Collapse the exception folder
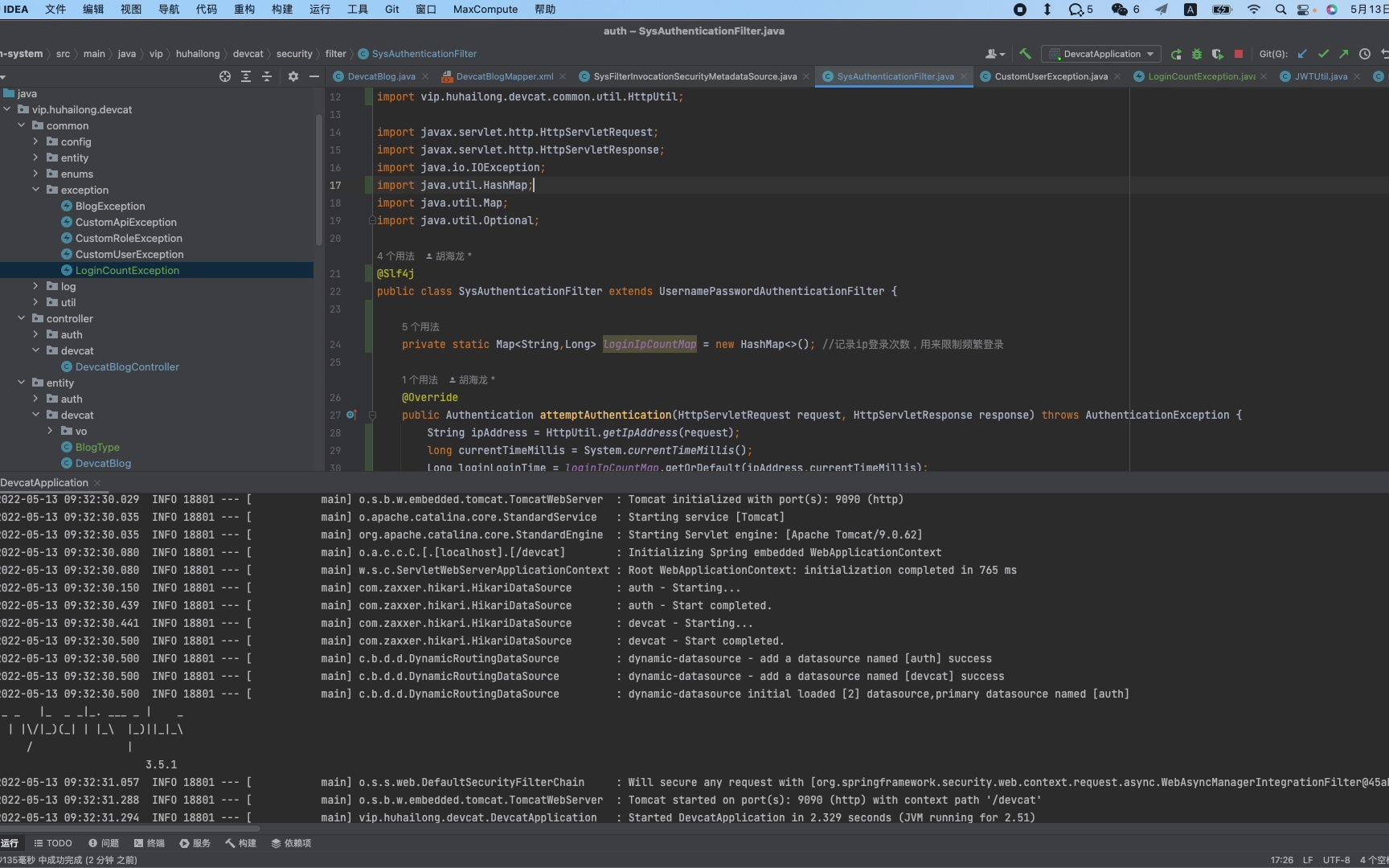This screenshot has width=1389, height=868. coord(35,190)
